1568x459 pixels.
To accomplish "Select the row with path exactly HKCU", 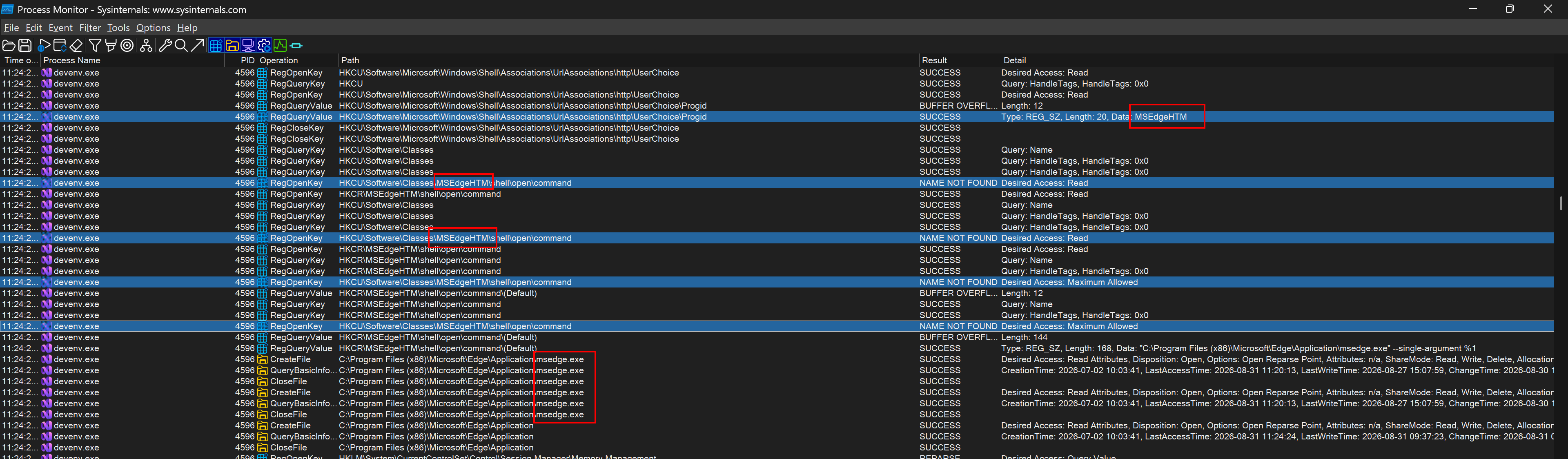I will pyautogui.click(x=777, y=83).
